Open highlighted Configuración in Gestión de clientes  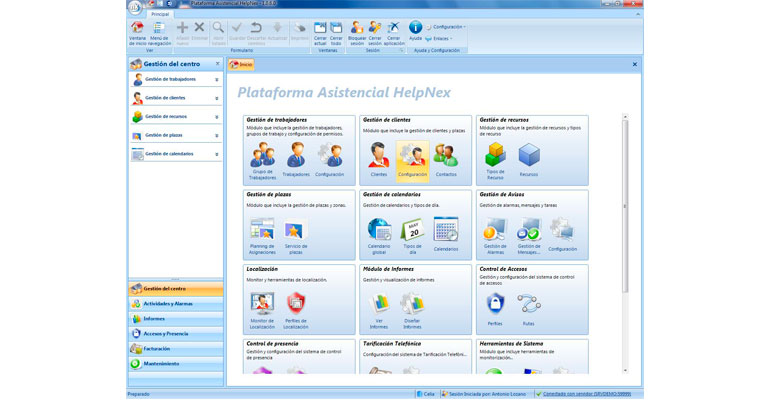[x=412, y=160]
